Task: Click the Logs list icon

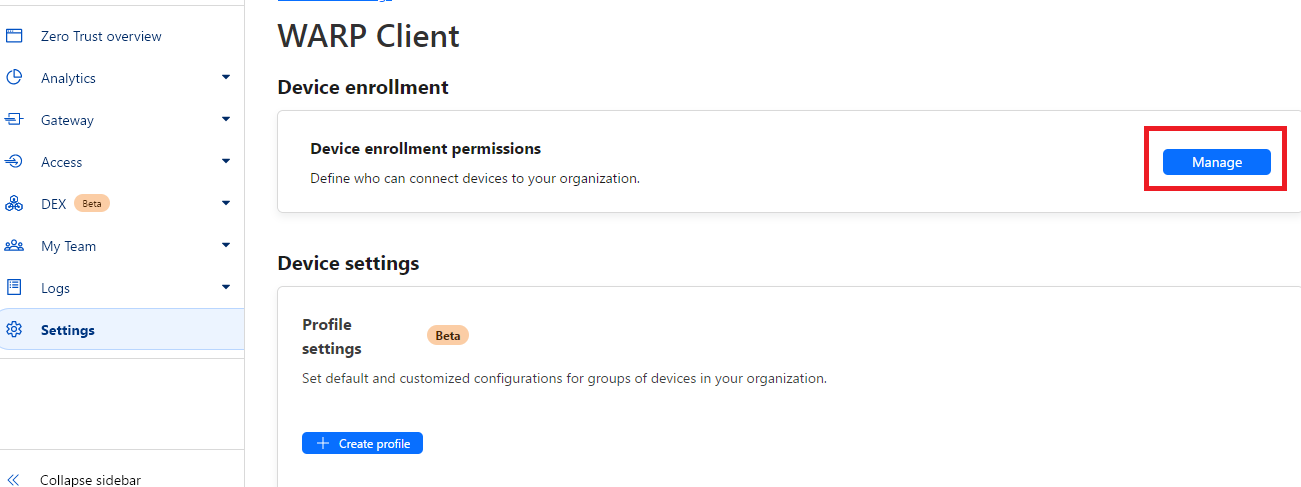Action: click(14, 288)
